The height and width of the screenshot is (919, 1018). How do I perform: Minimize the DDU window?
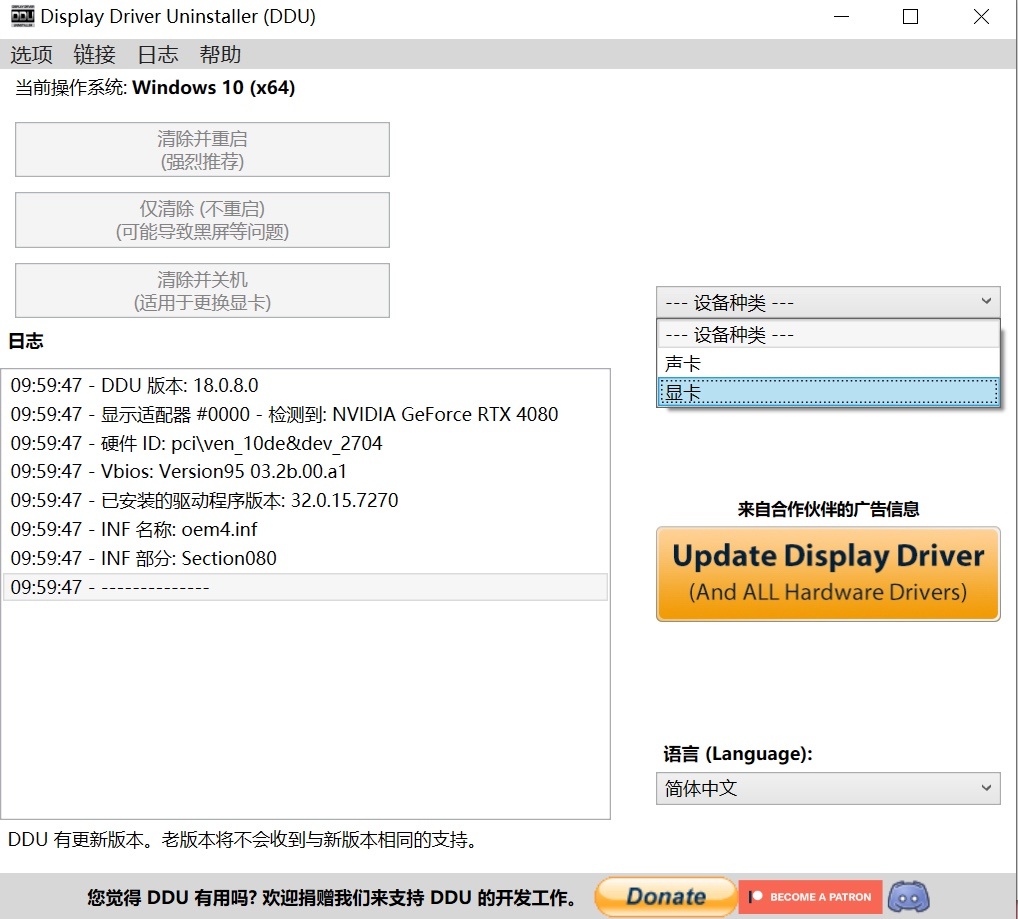841,16
